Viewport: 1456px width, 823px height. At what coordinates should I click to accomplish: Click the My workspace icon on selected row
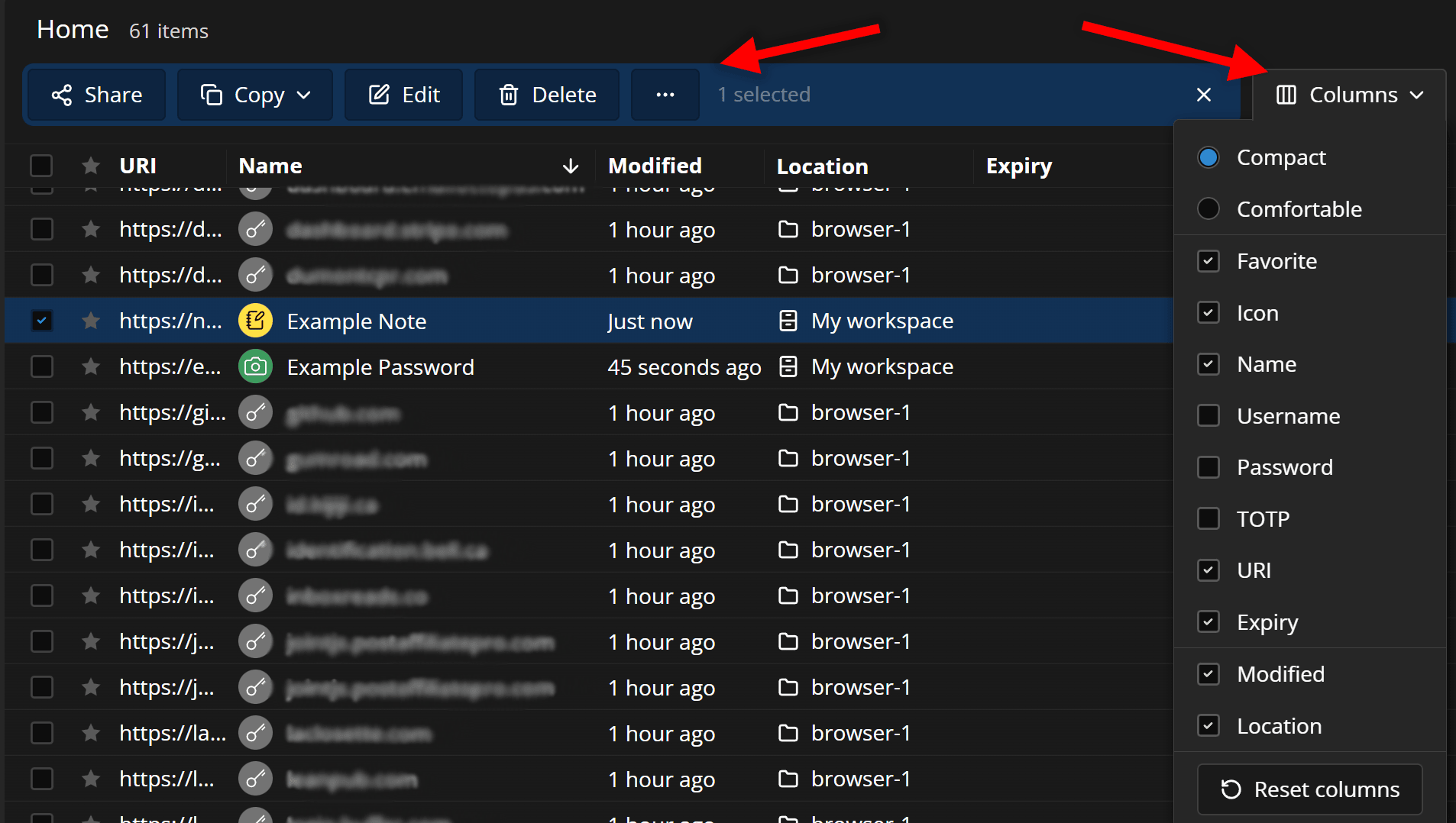point(788,321)
